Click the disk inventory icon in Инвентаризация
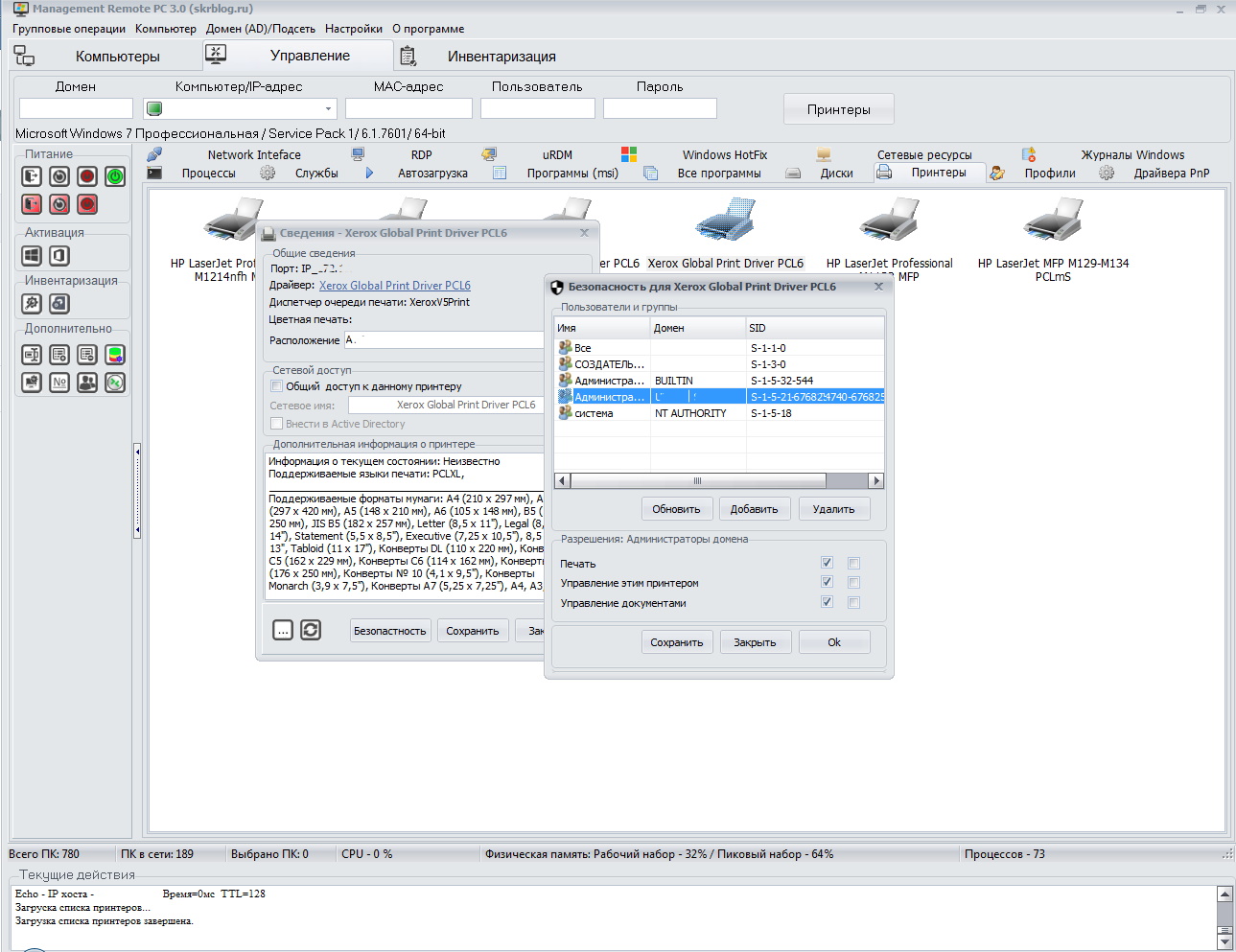 (59, 304)
